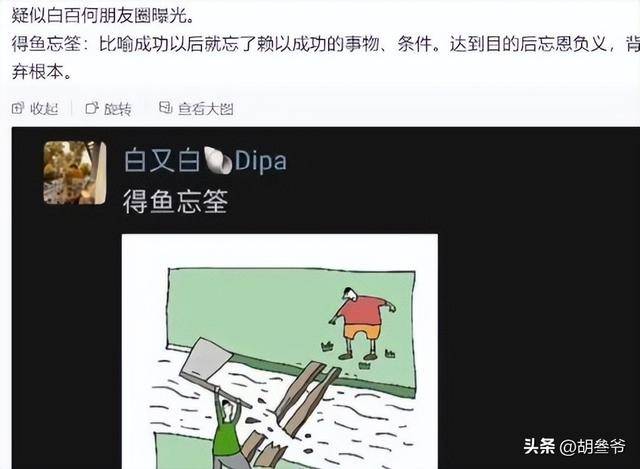Click the 旋转 rotate icon
This screenshot has height=469, width=640.
(x=92, y=108)
